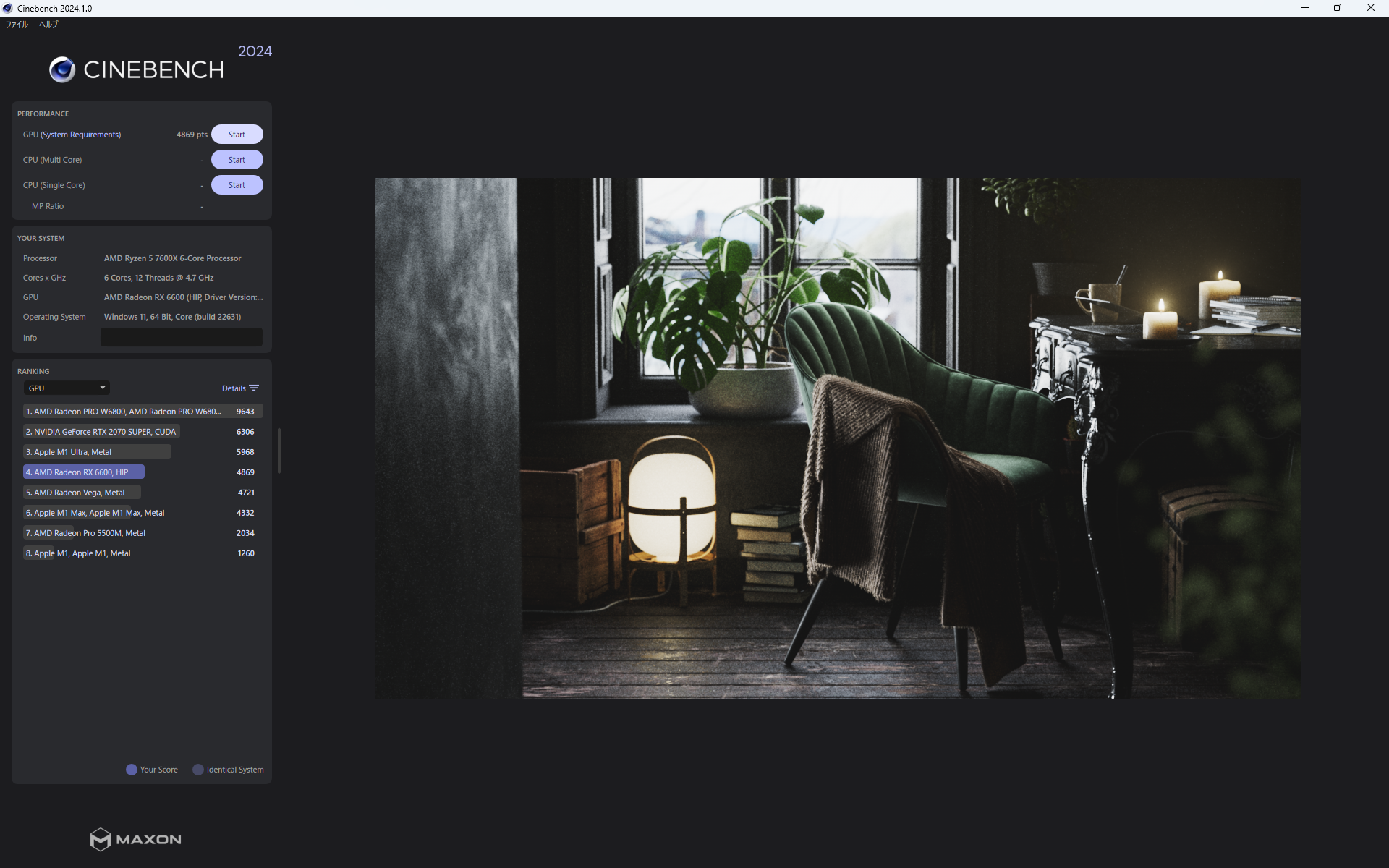Select AMD Radeon PRO W6800 ranking row
1389x868 pixels.
(x=143, y=412)
